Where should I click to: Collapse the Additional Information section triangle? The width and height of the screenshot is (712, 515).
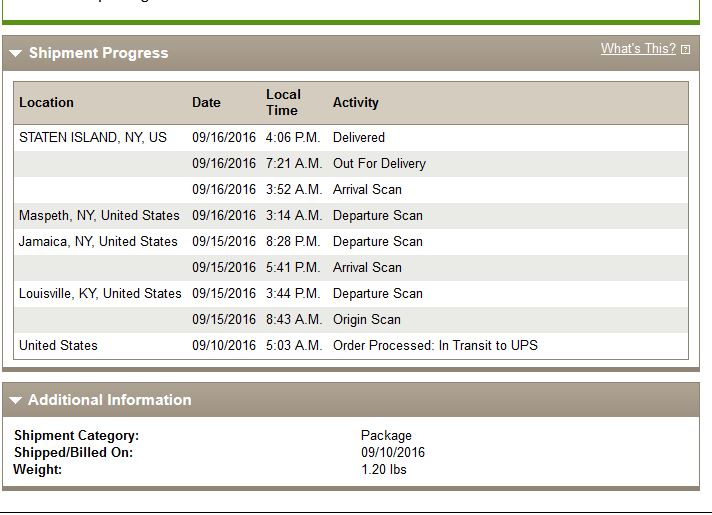point(15,400)
